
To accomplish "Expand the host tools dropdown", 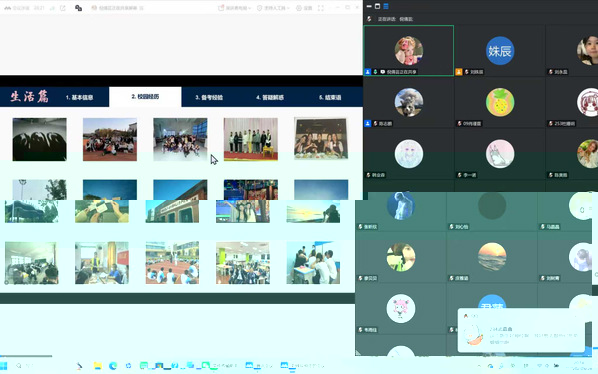I will [x=273, y=8].
